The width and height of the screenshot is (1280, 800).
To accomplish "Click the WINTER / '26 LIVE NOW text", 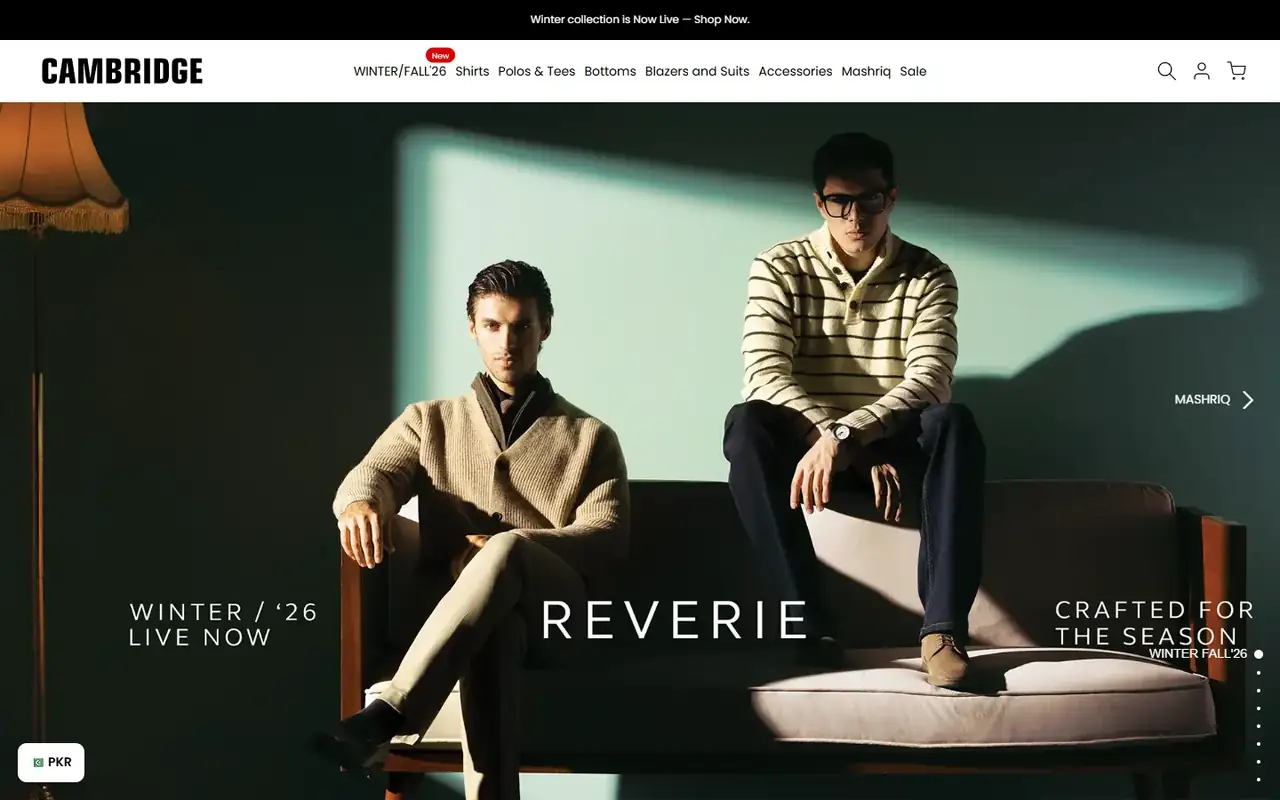I will coord(223,624).
